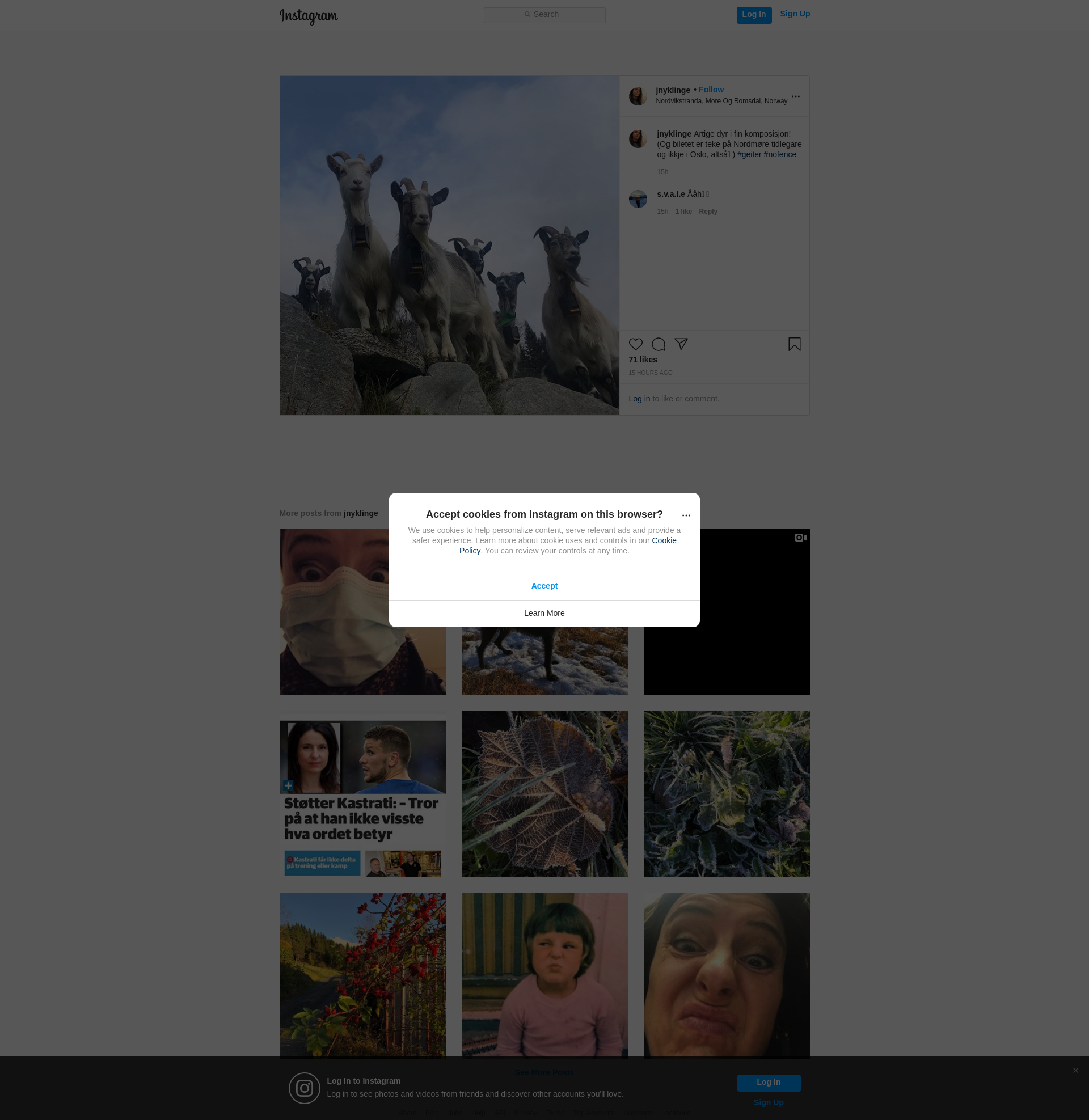Open the frosted green plants thumbnail
1089x1120 pixels.
[x=727, y=793]
